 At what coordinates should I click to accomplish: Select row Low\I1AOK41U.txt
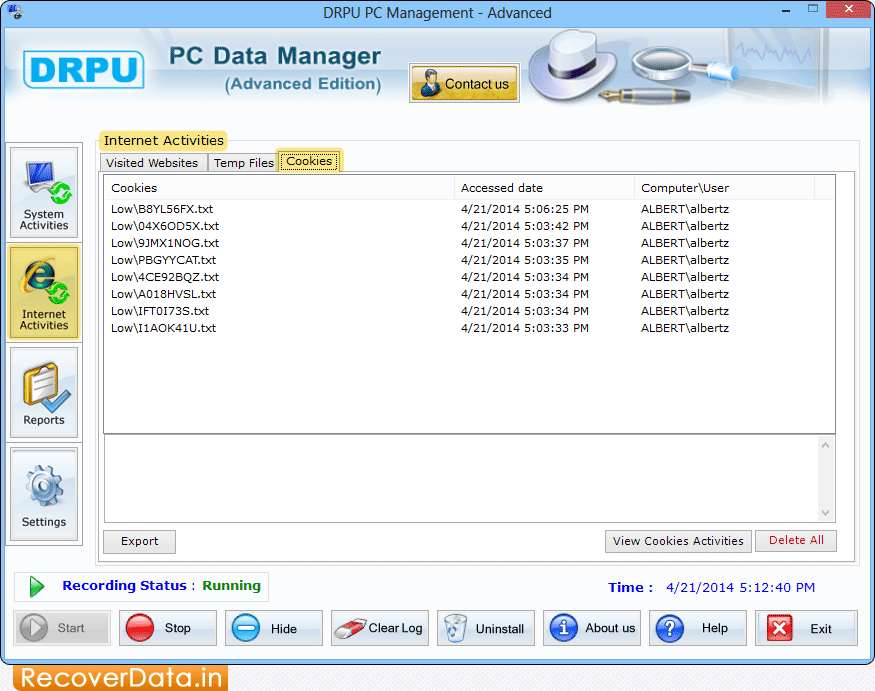[469, 328]
